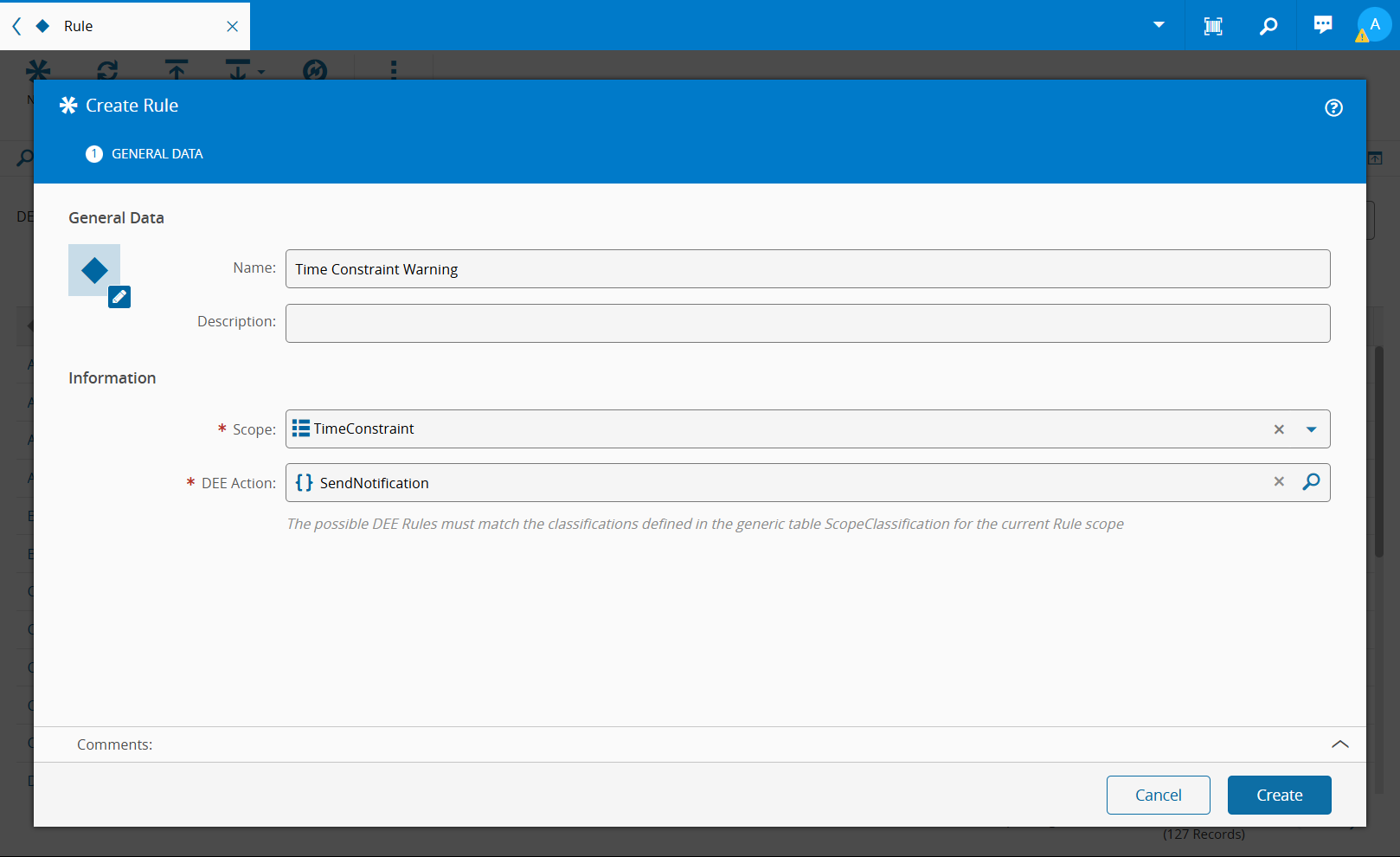This screenshot has width=1400, height=857.
Task: Click the help question mark icon
Action: [x=1333, y=108]
